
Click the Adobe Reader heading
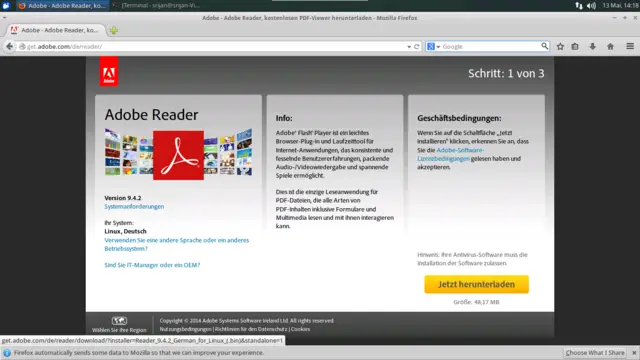click(151, 115)
